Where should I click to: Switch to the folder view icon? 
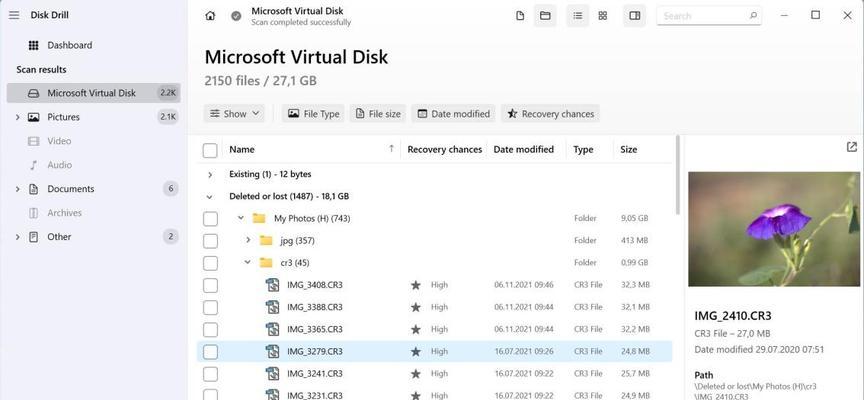545,16
